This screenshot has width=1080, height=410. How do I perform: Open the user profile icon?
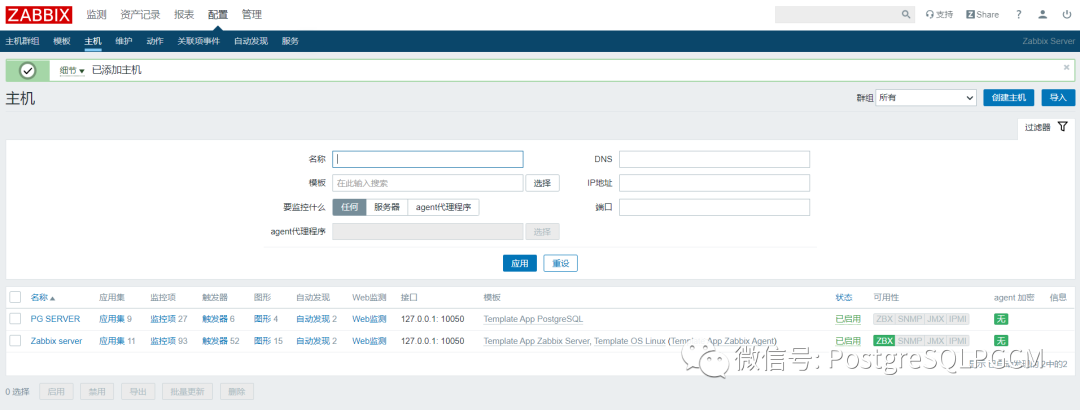[x=1043, y=14]
